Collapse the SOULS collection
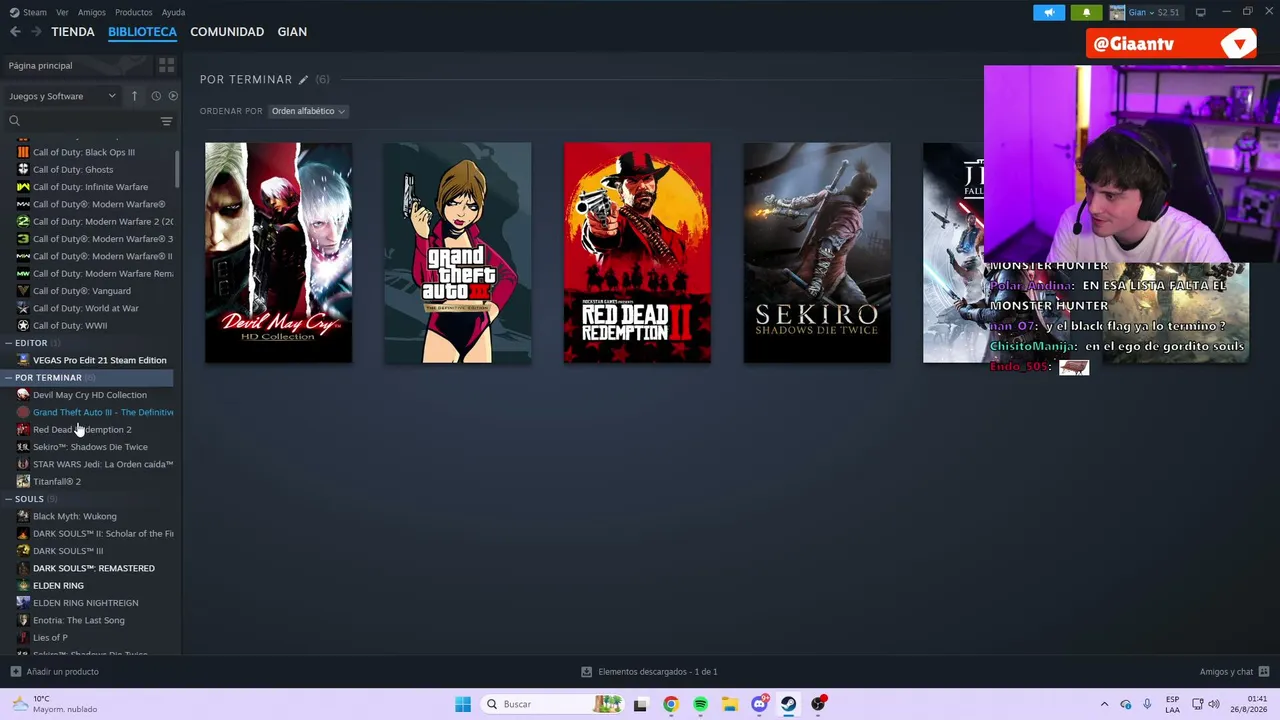 coord(8,499)
